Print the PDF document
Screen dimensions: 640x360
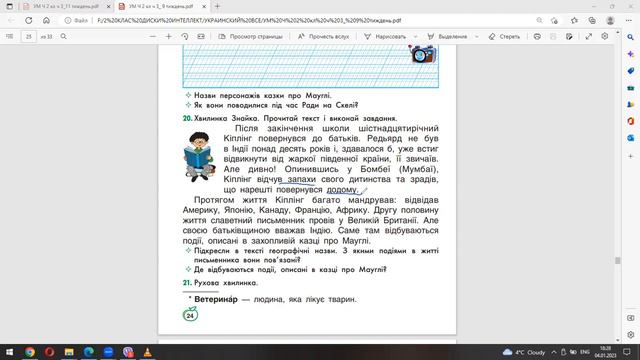[537, 36]
